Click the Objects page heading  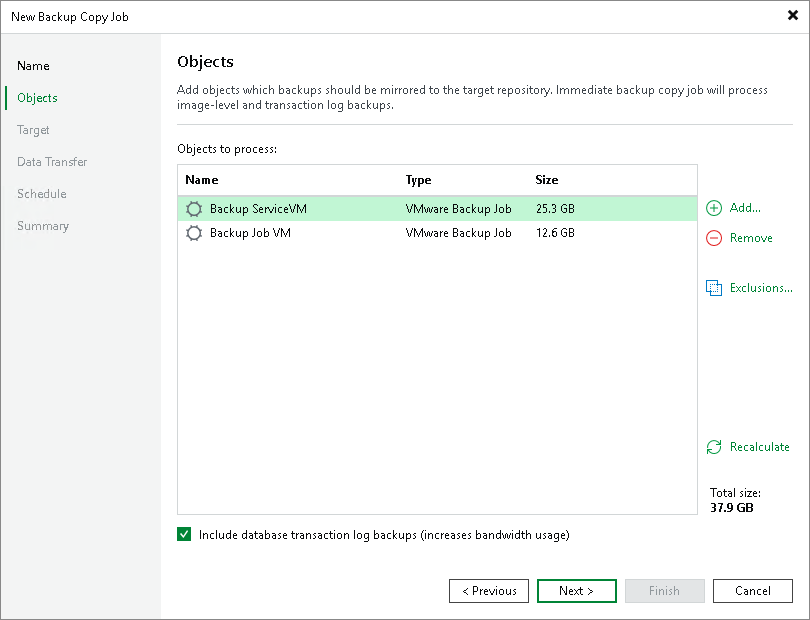[205, 61]
